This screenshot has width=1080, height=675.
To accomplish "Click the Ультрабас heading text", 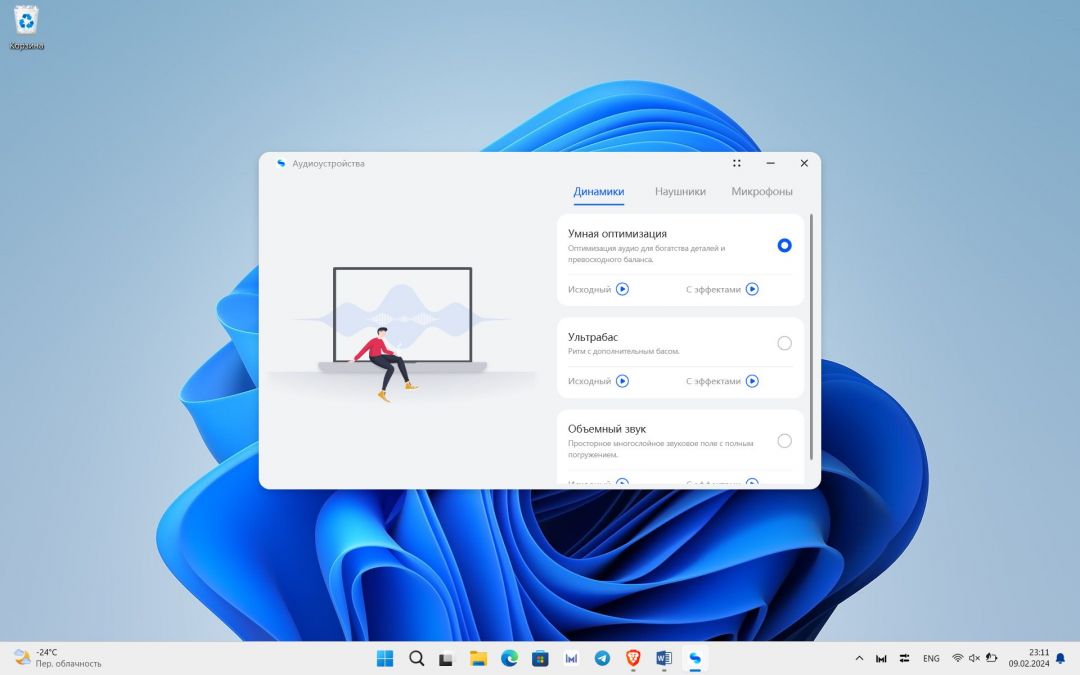I will 593,337.
